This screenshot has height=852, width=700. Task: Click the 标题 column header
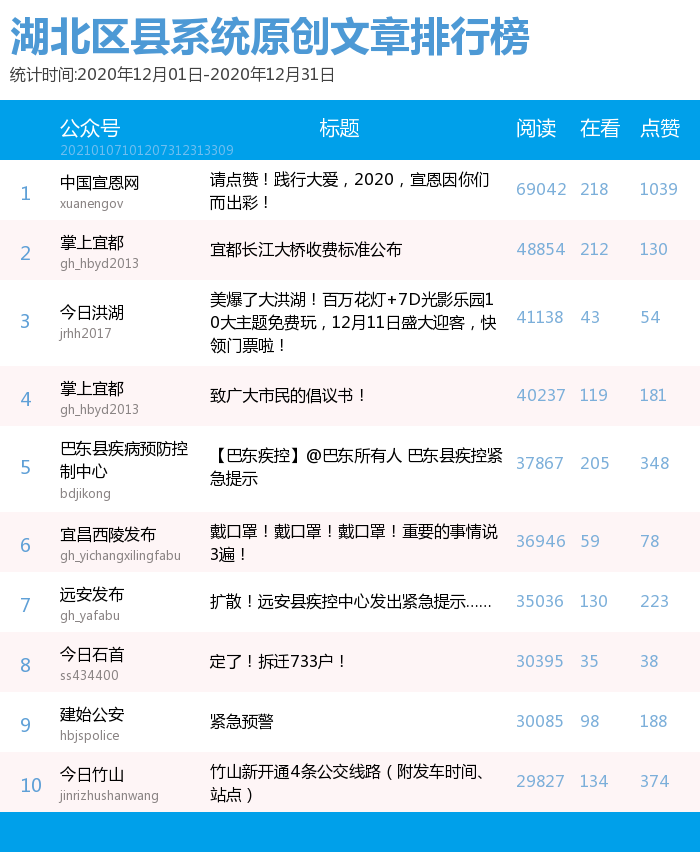[x=339, y=128]
